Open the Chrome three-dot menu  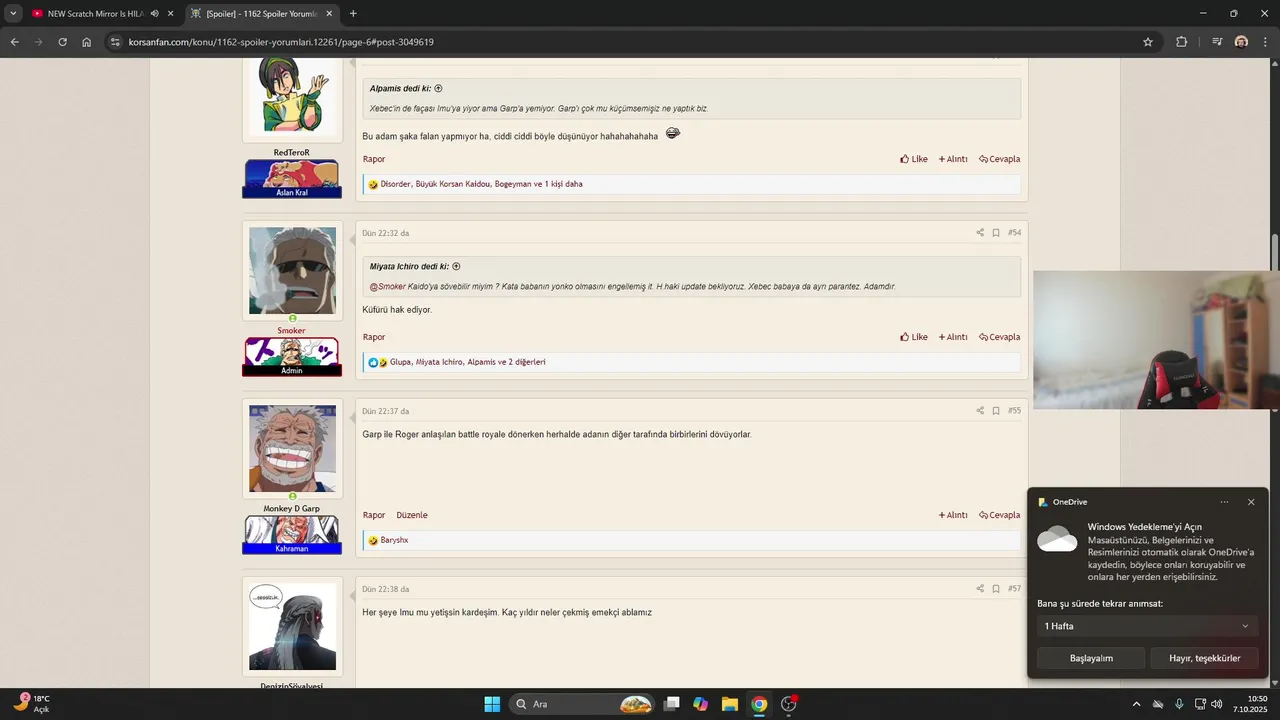click(x=1265, y=42)
